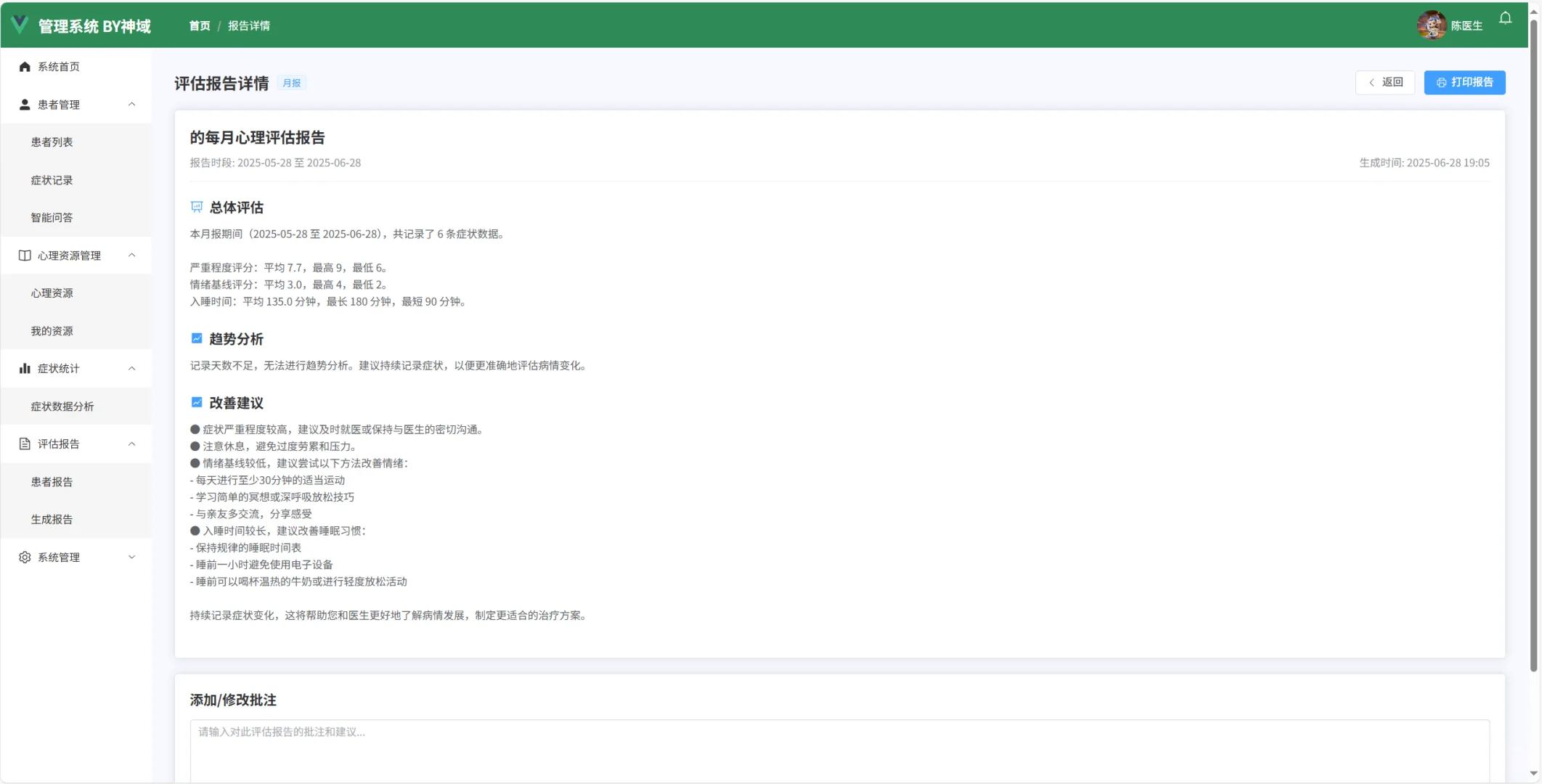The image size is (1542, 784).
Task: Click the 月报 badge label
Action: point(292,83)
